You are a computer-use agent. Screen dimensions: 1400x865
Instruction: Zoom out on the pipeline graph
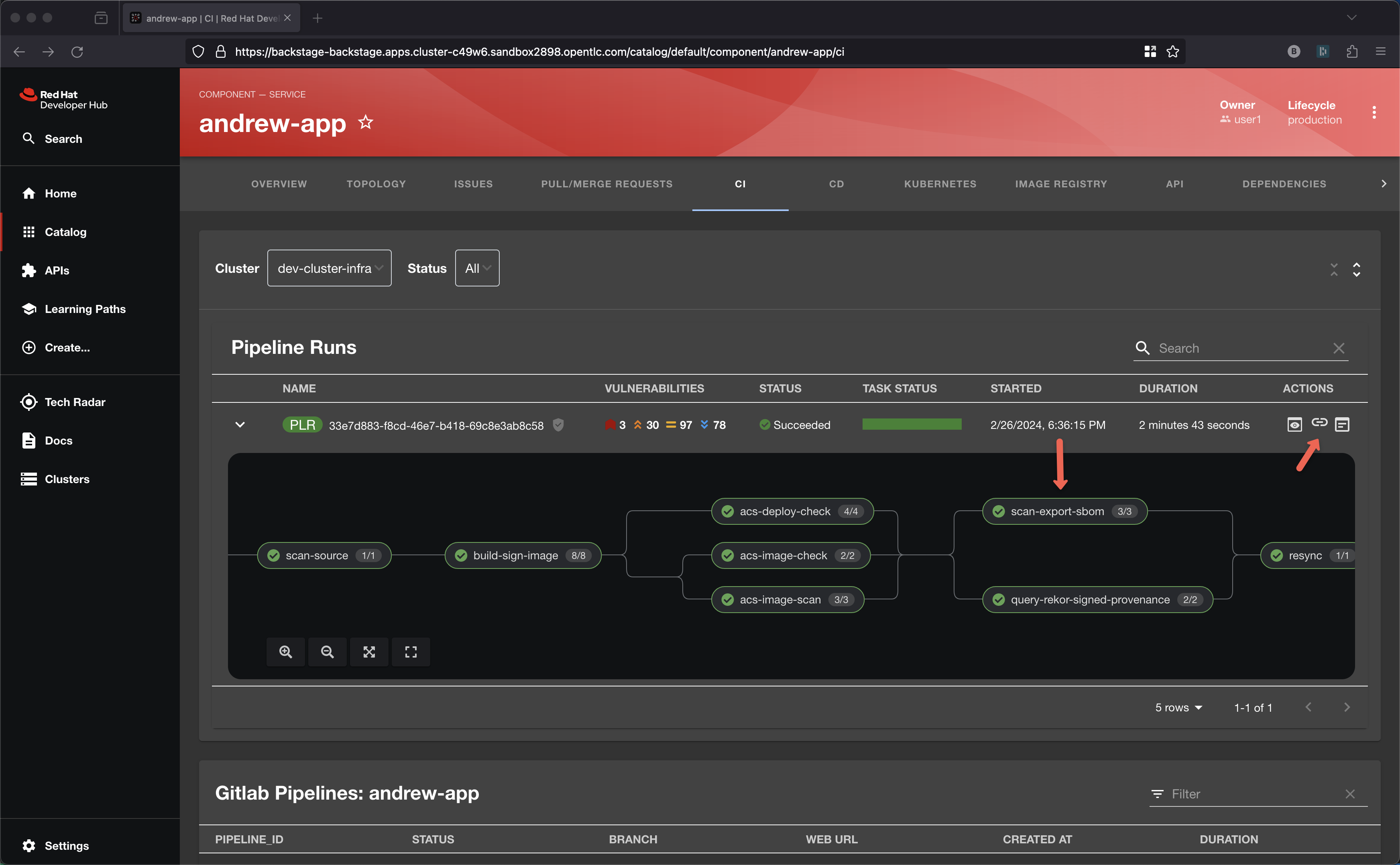327,652
